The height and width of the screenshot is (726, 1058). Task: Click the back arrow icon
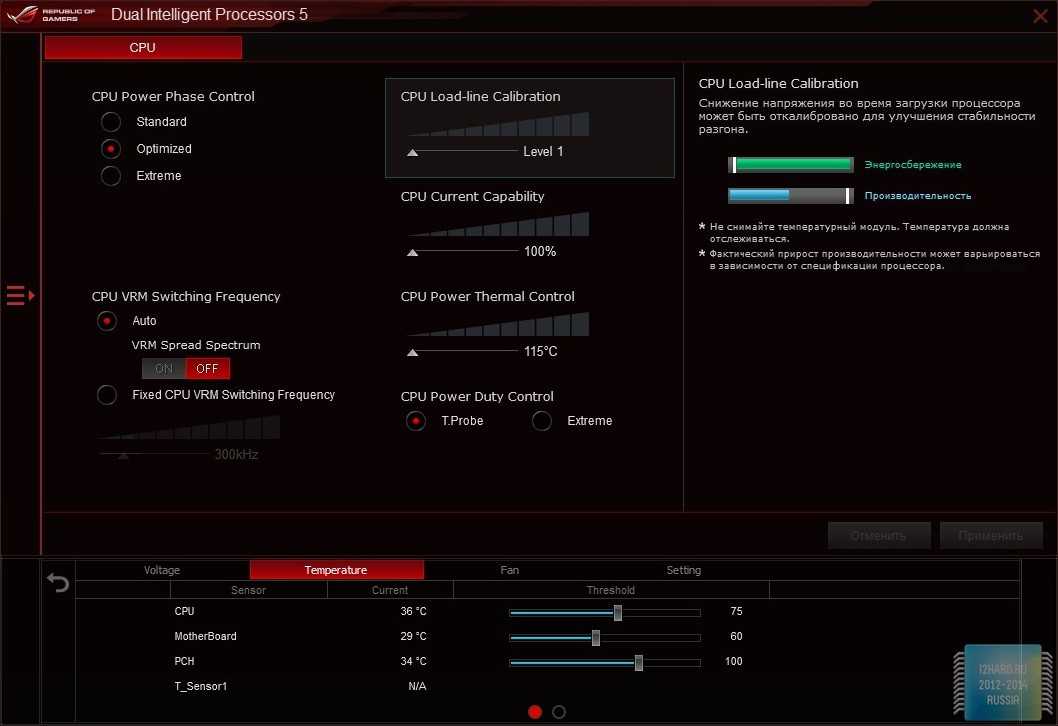coord(59,582)
